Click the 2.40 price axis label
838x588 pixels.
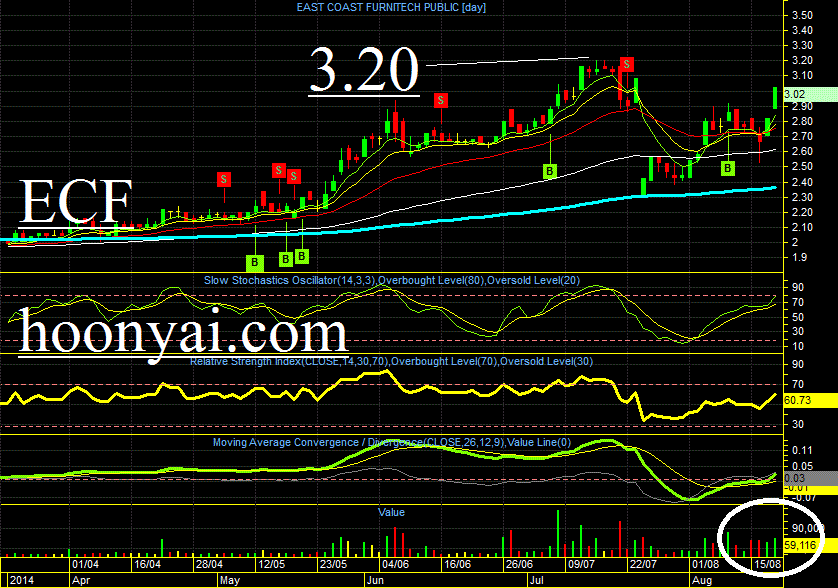point(802,182)
